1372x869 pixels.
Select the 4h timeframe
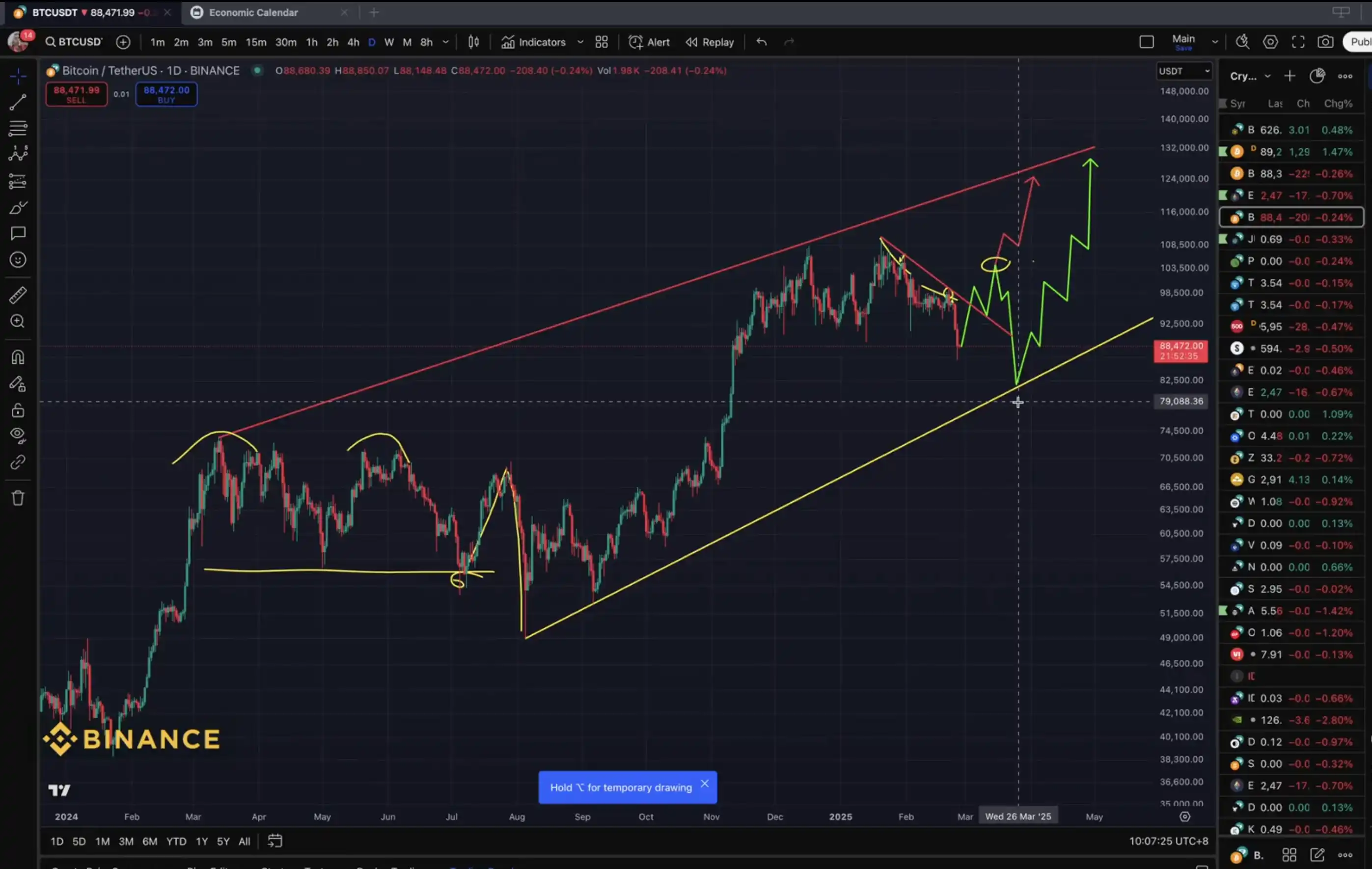pos(353,42)
